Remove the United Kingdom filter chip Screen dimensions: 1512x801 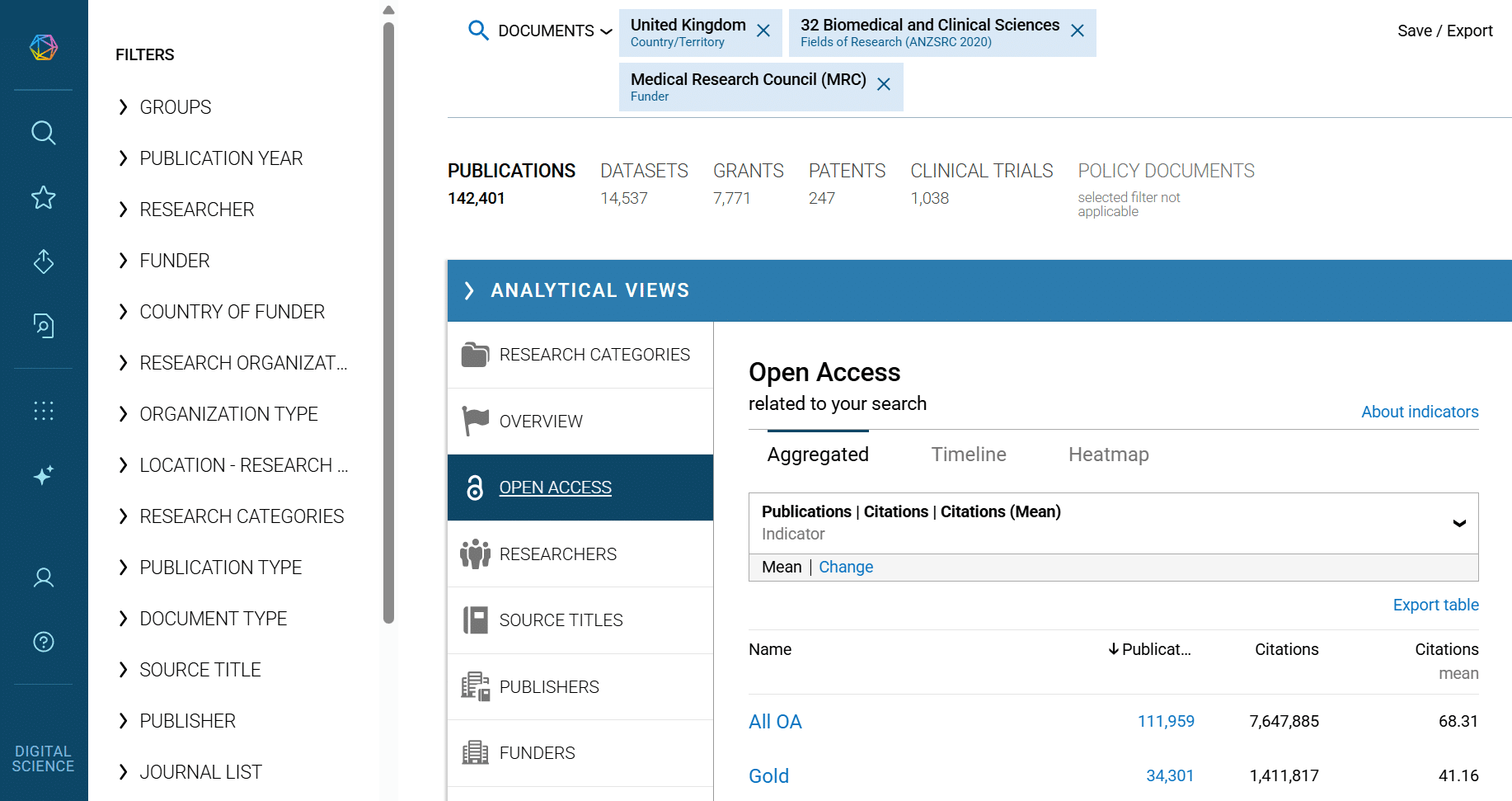(x=763, y=31)
